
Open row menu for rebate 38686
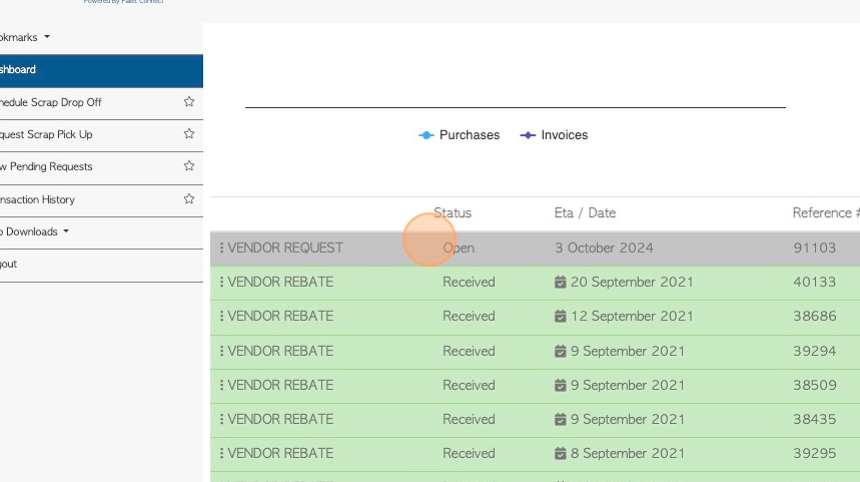[x=222, y=316]
